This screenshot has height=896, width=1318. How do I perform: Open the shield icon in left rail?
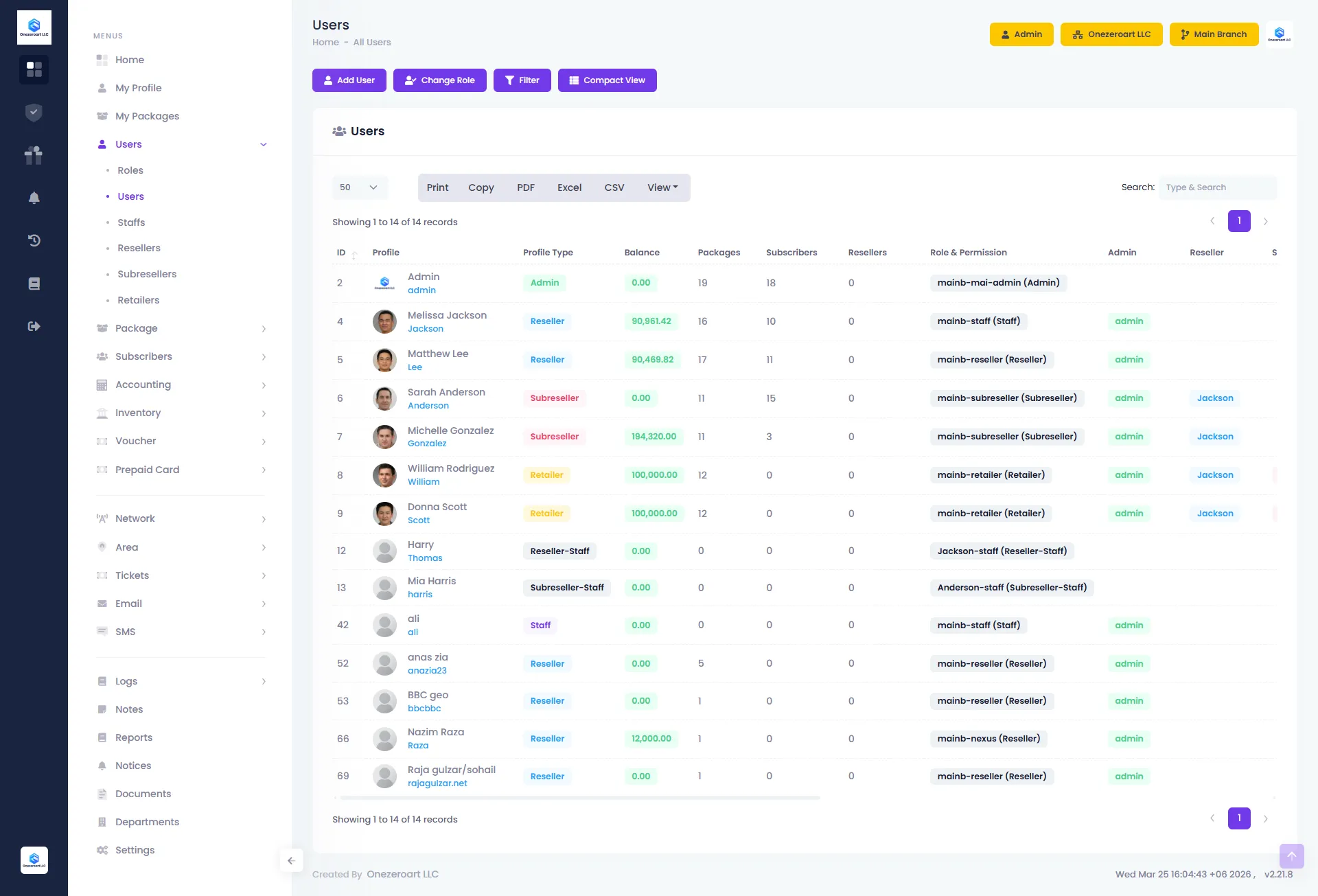point(34,113)
